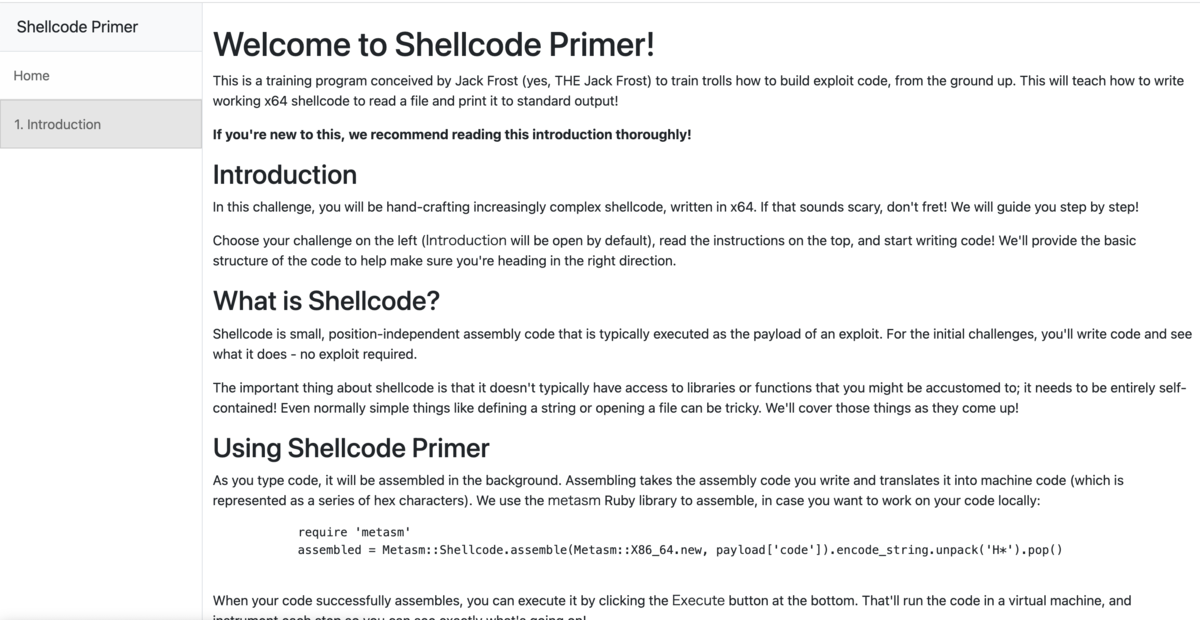Viewport: 1200px width, 620px height.
Task: Click the Introduction section heading
Action: coord(285,174)
